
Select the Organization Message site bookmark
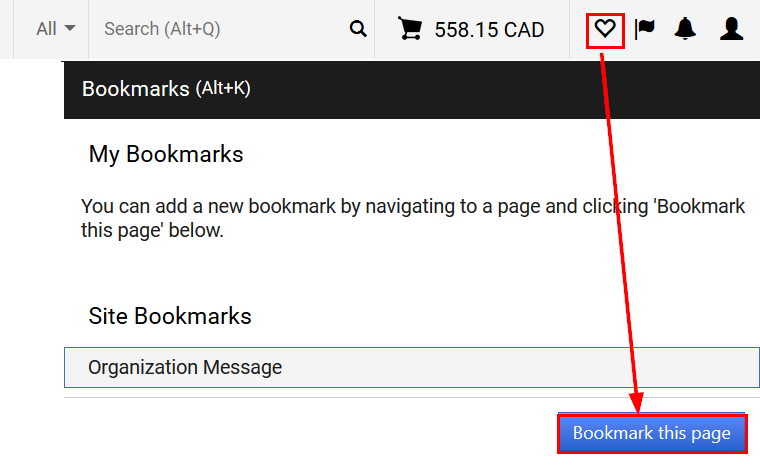tap(412, 368)
